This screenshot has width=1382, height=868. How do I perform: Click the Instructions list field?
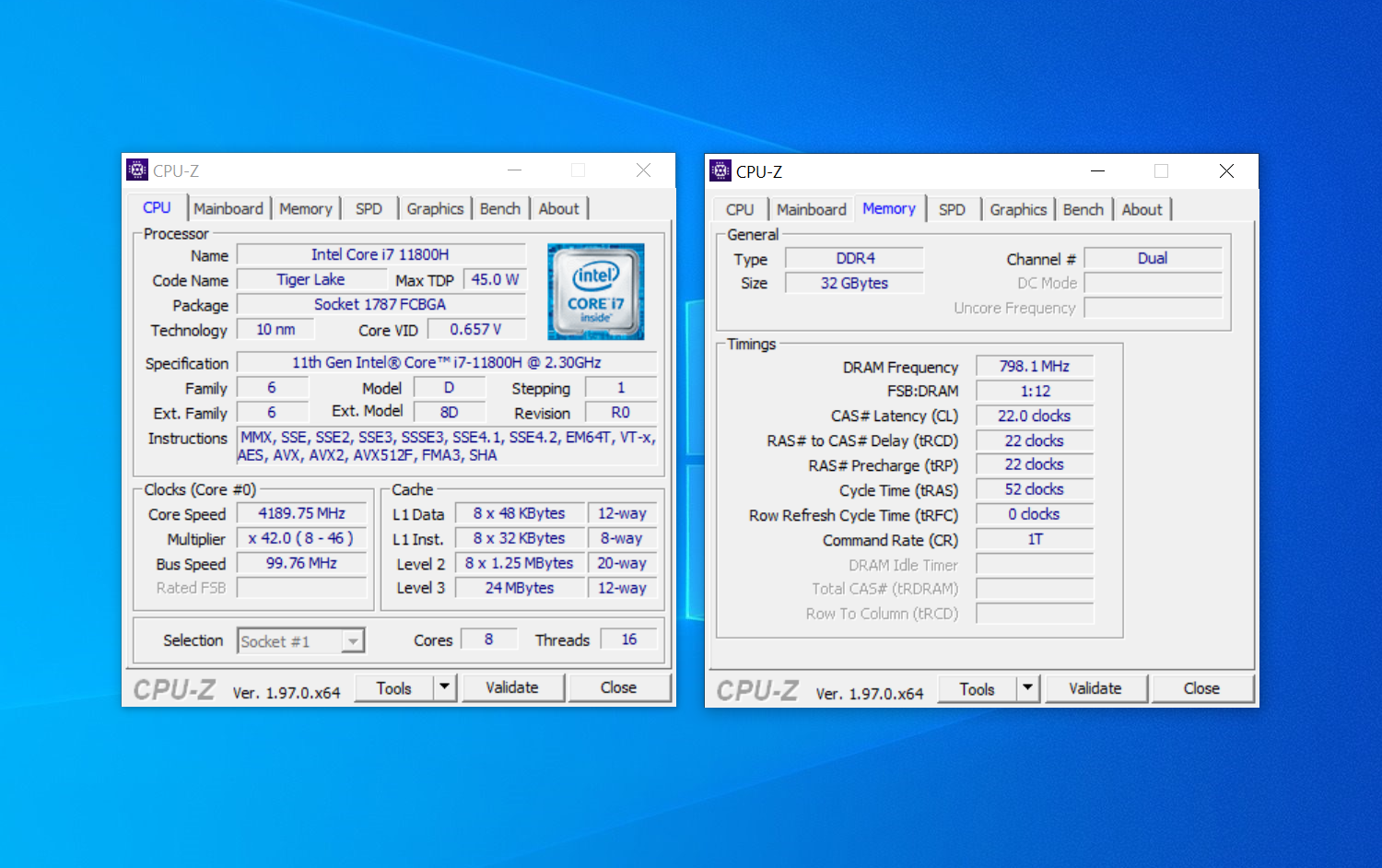click(447, 446)
